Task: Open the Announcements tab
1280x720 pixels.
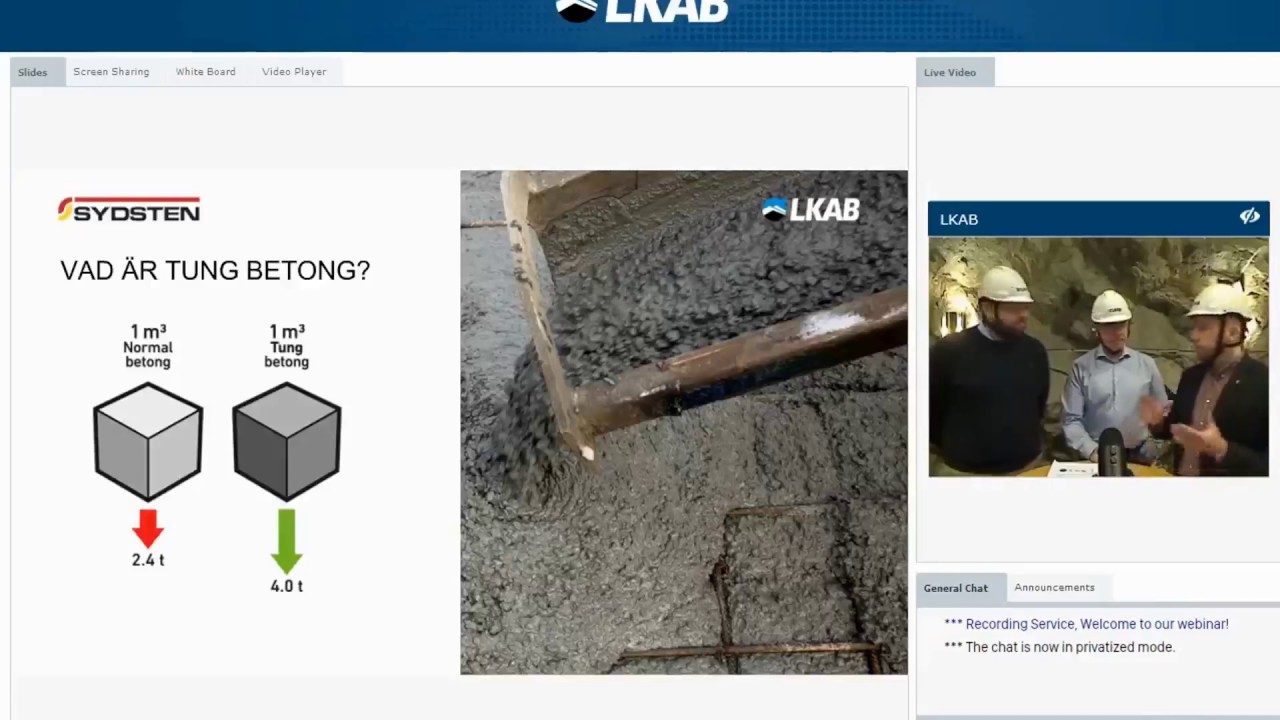Action: (x=1054, y=588)
